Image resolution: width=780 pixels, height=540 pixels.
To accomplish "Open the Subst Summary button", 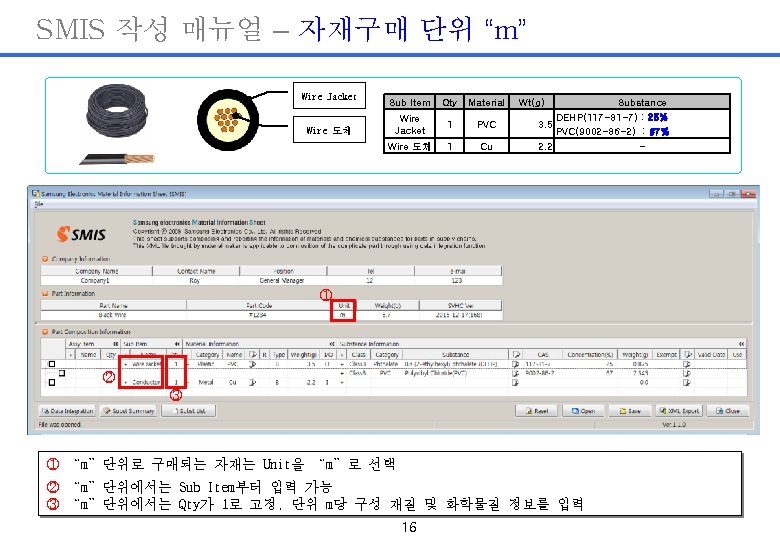I will coord(128,411).
